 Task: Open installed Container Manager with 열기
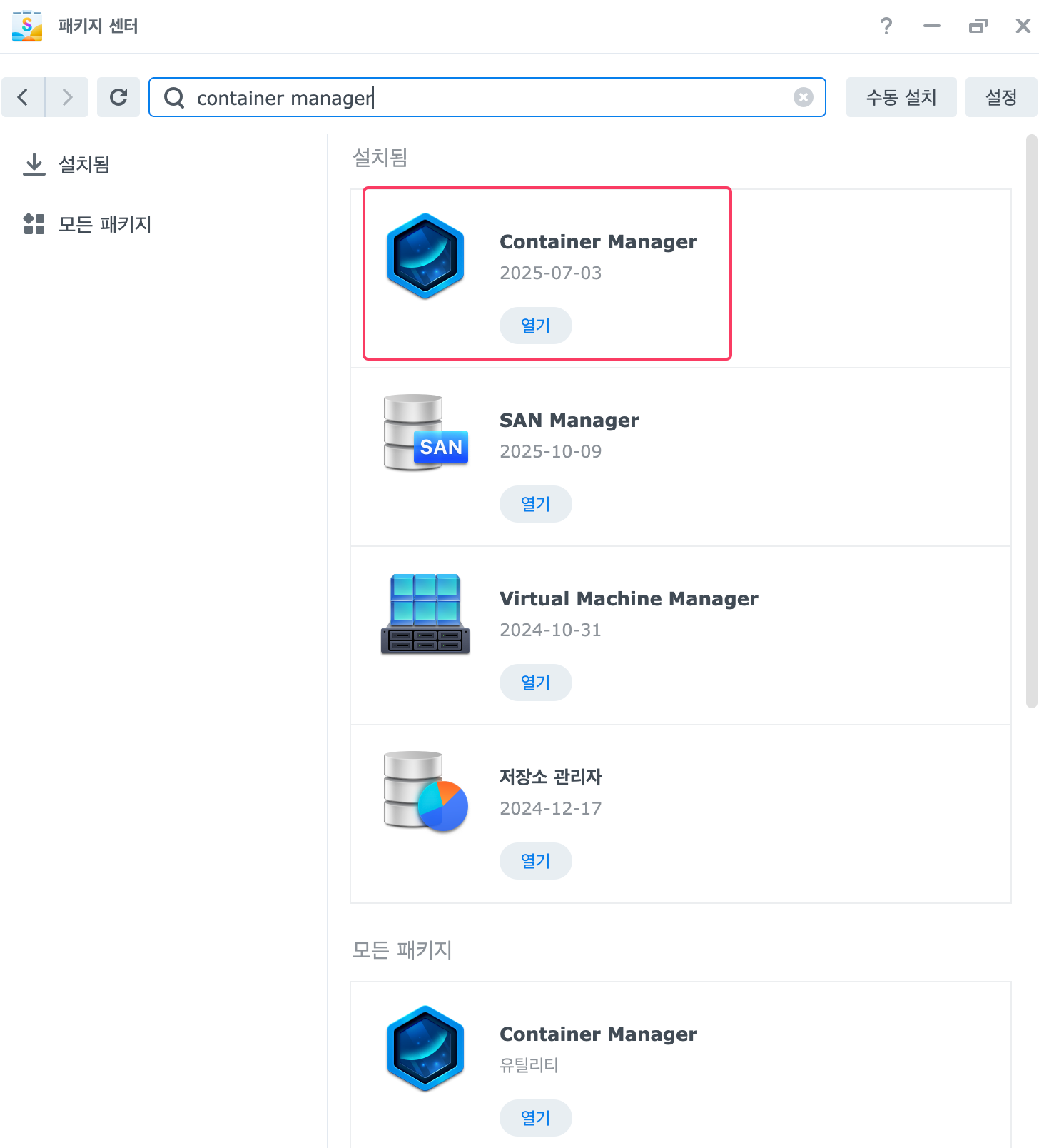(535, 326)
